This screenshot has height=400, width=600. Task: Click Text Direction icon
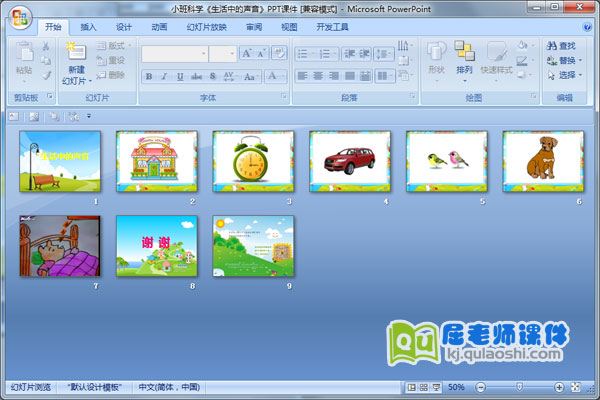click(x=405, y=46)
